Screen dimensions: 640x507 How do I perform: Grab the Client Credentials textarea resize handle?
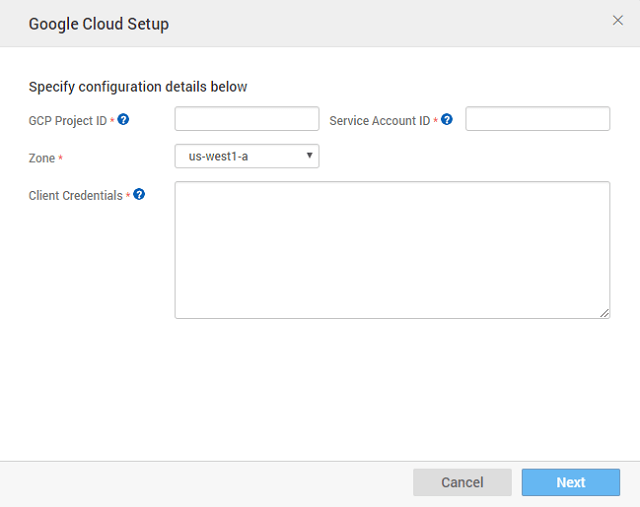605,313
